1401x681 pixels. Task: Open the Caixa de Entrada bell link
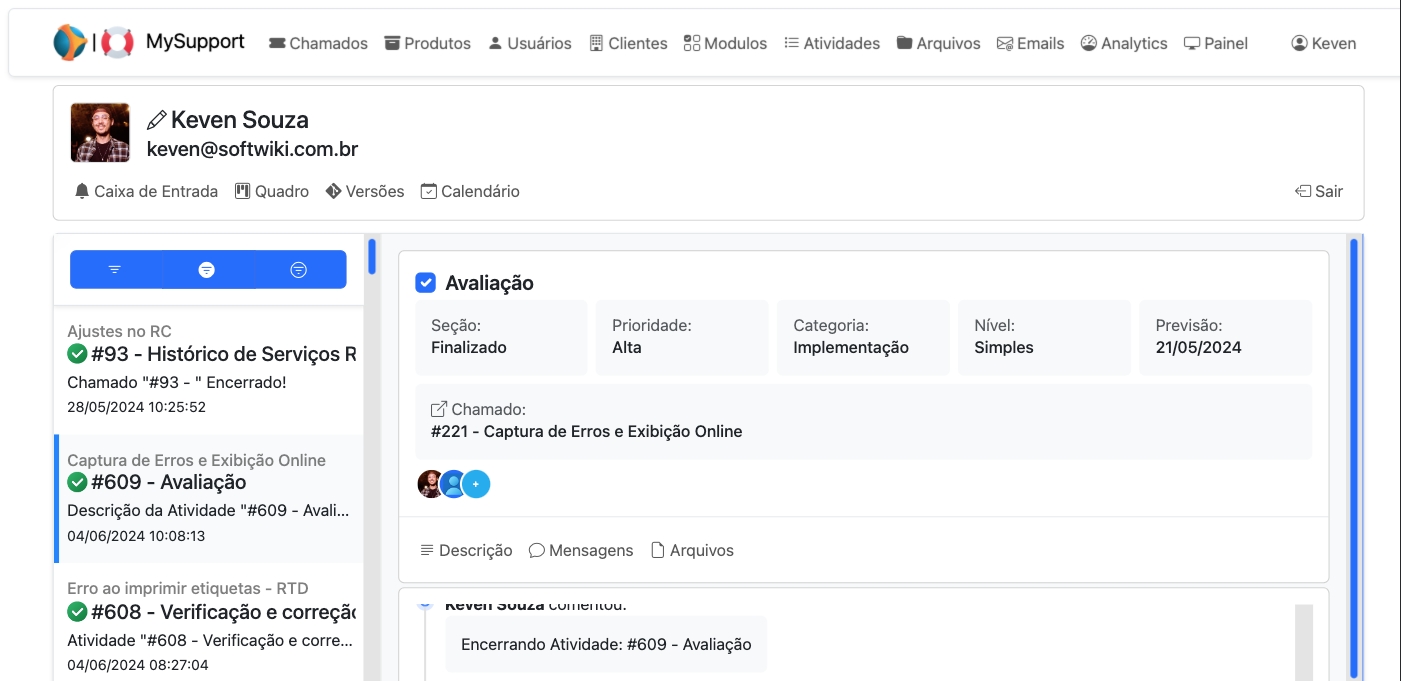[146, 191]
